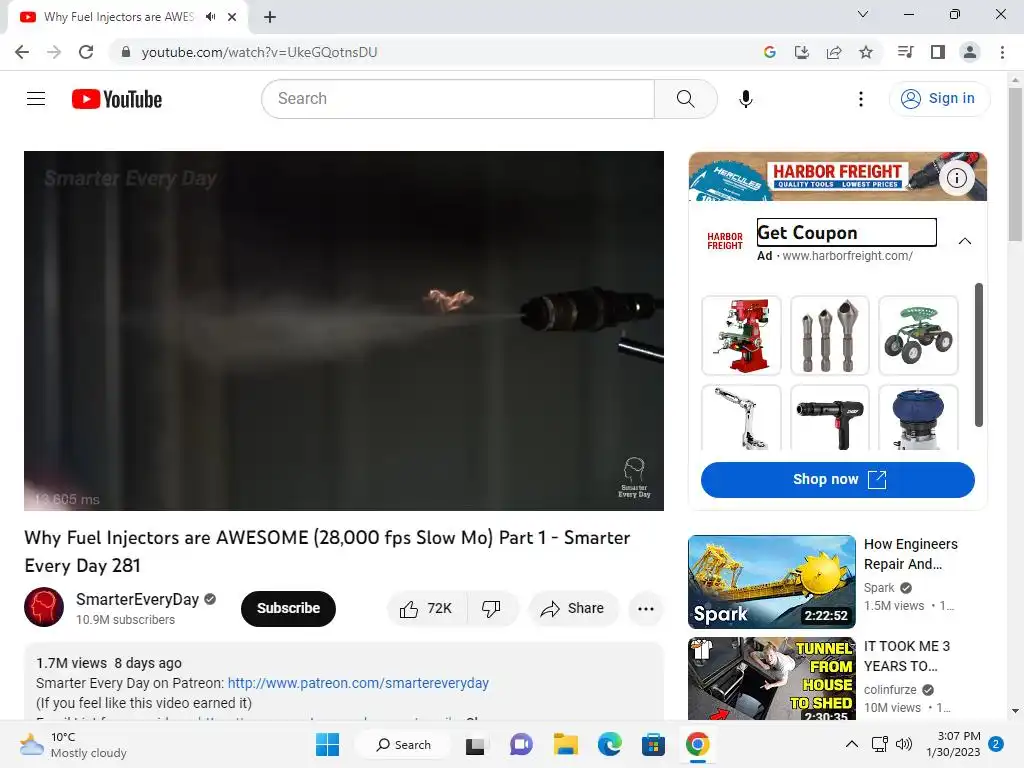Open How Engineers Repair video thumbnail
The image size is (1024, 768).
coord(771,582)
